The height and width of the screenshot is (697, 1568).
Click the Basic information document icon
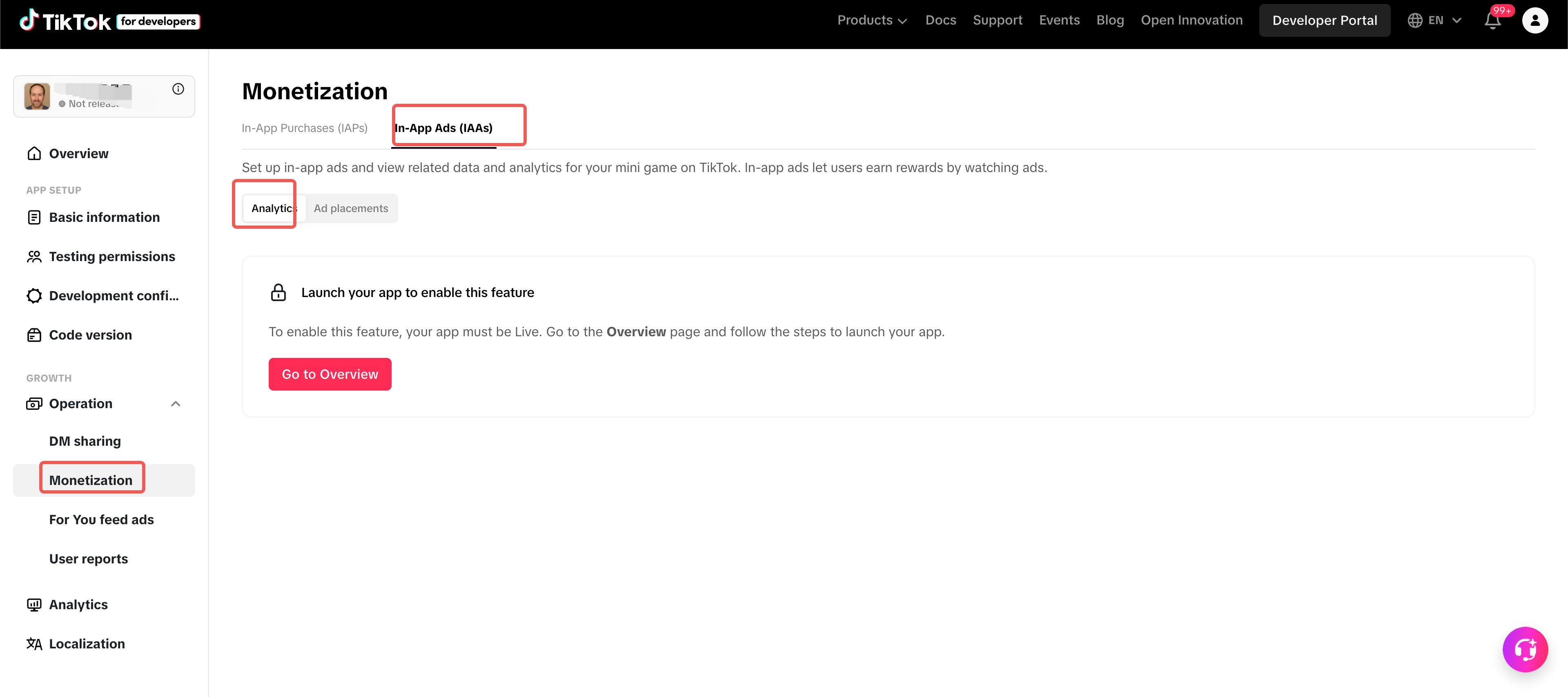point(34,217)
